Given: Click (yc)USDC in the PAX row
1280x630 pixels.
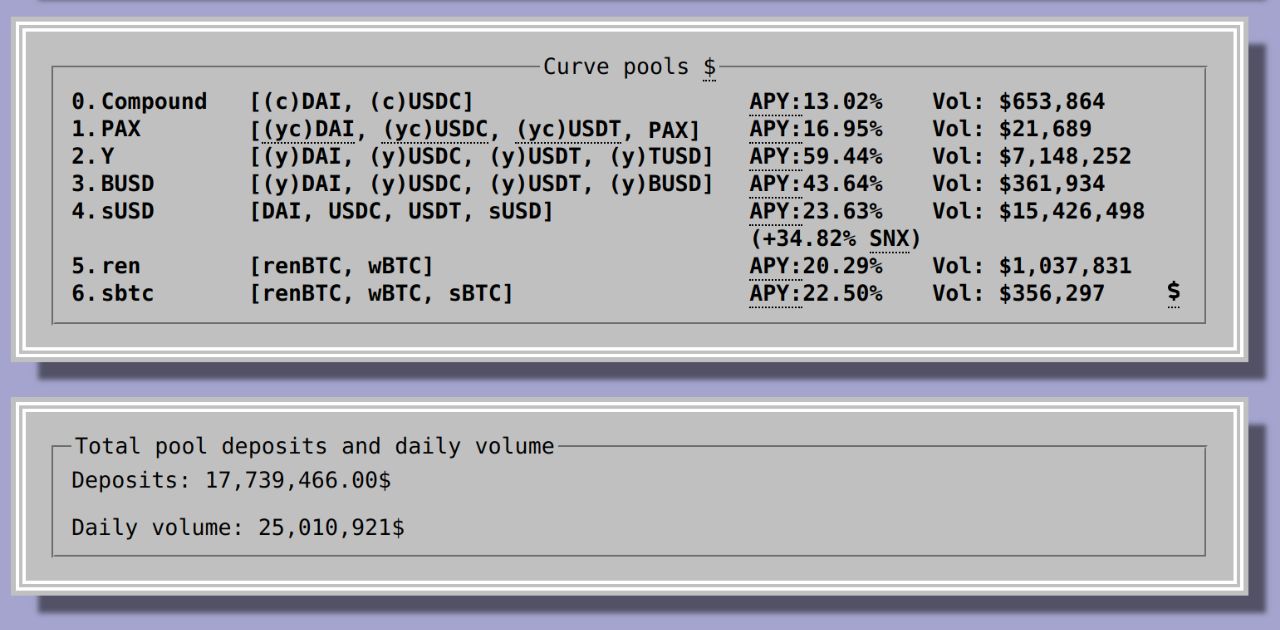Looking at the screenshot, I should point(435,130).
